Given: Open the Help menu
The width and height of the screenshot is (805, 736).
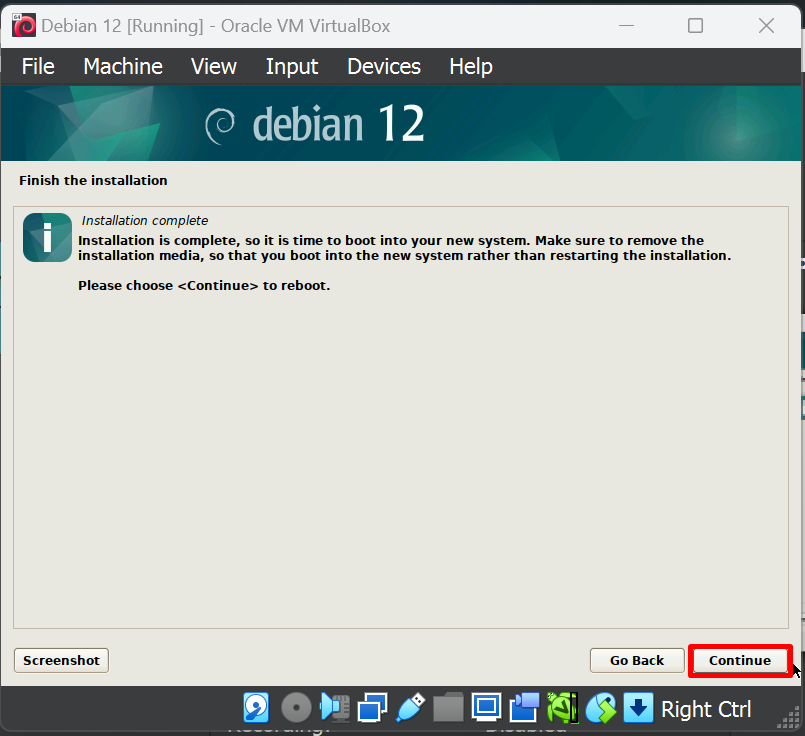Looking at the screenshot, I should pos(471,66).
